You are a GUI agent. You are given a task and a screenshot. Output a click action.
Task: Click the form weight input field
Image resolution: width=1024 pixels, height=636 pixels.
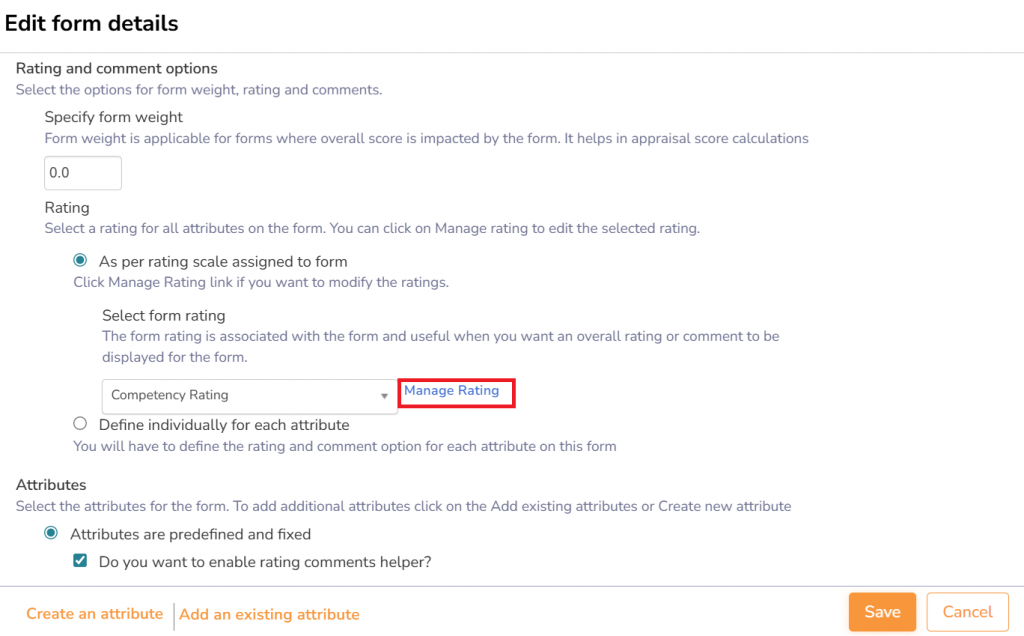click(83, 173)
